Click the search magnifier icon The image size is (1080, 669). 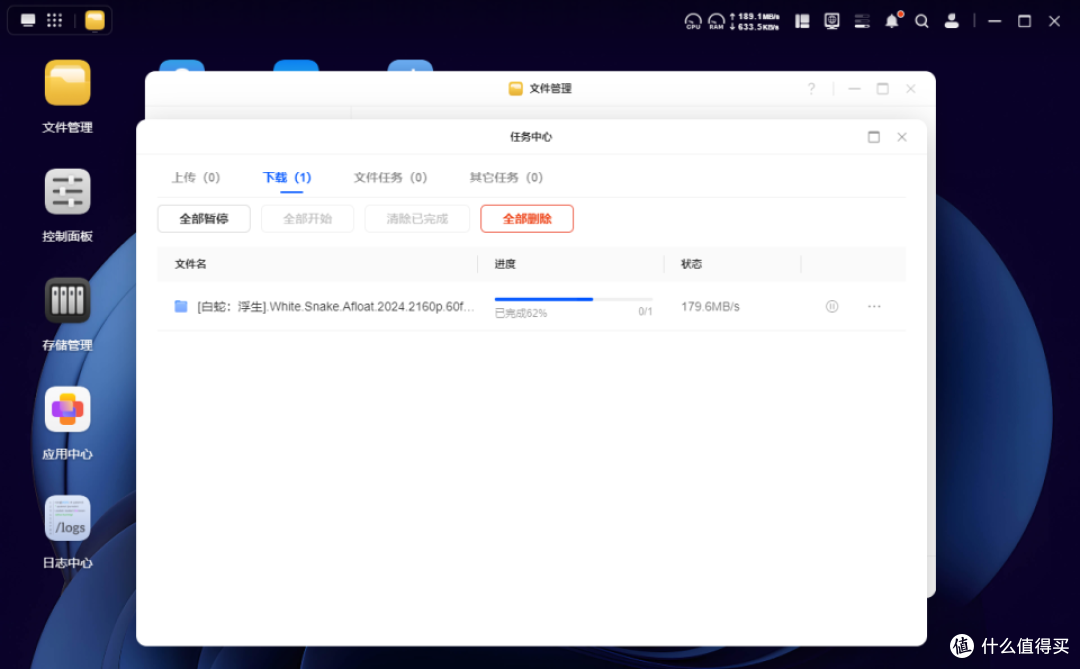coord(922,21)
